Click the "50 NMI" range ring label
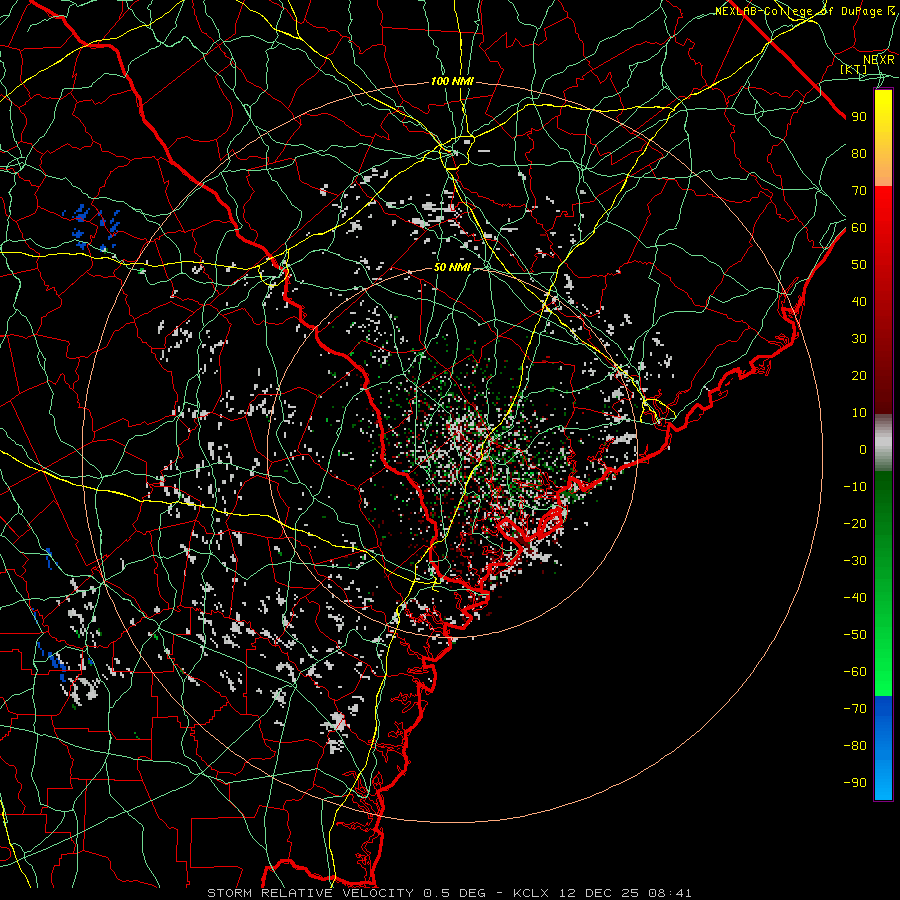The width and height of the screenshot is (900, 900). point(452,267)
